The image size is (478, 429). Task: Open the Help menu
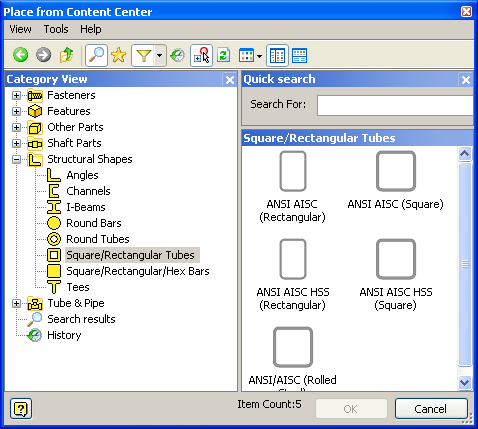point(91,29)
